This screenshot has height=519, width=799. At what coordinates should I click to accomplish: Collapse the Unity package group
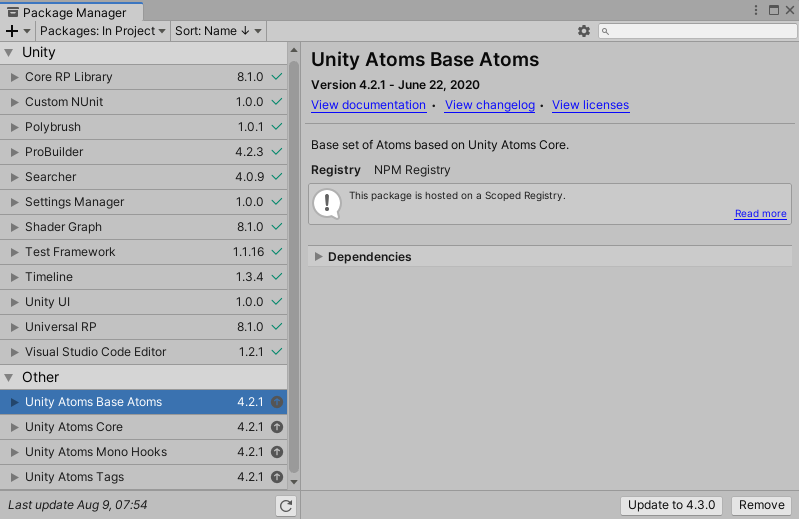pyautogui.click(x=9, y=52)
